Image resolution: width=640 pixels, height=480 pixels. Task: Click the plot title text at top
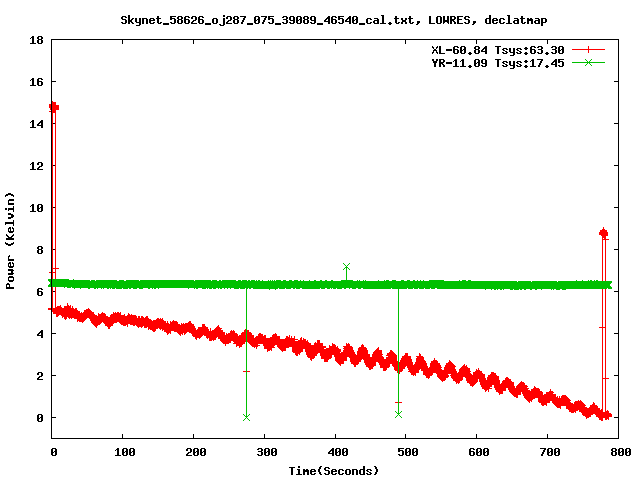click(333, 20)
